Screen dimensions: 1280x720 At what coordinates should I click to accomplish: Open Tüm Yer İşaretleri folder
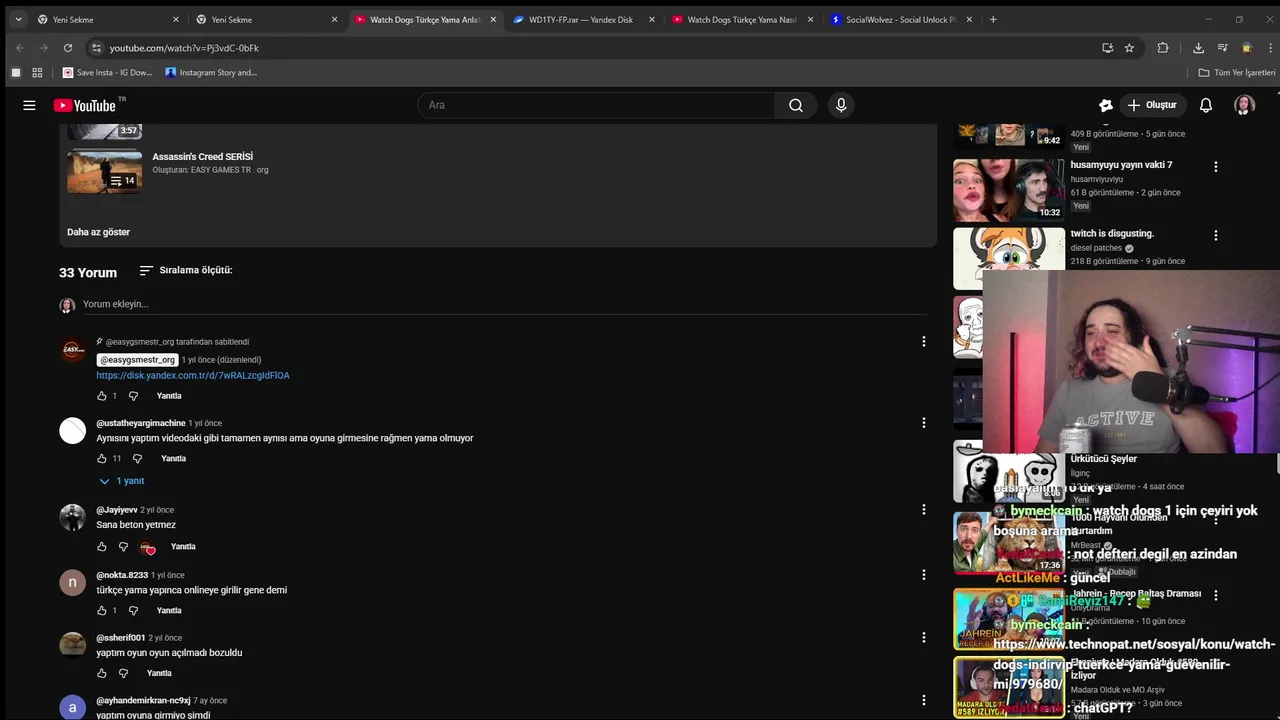[1237, 72]
